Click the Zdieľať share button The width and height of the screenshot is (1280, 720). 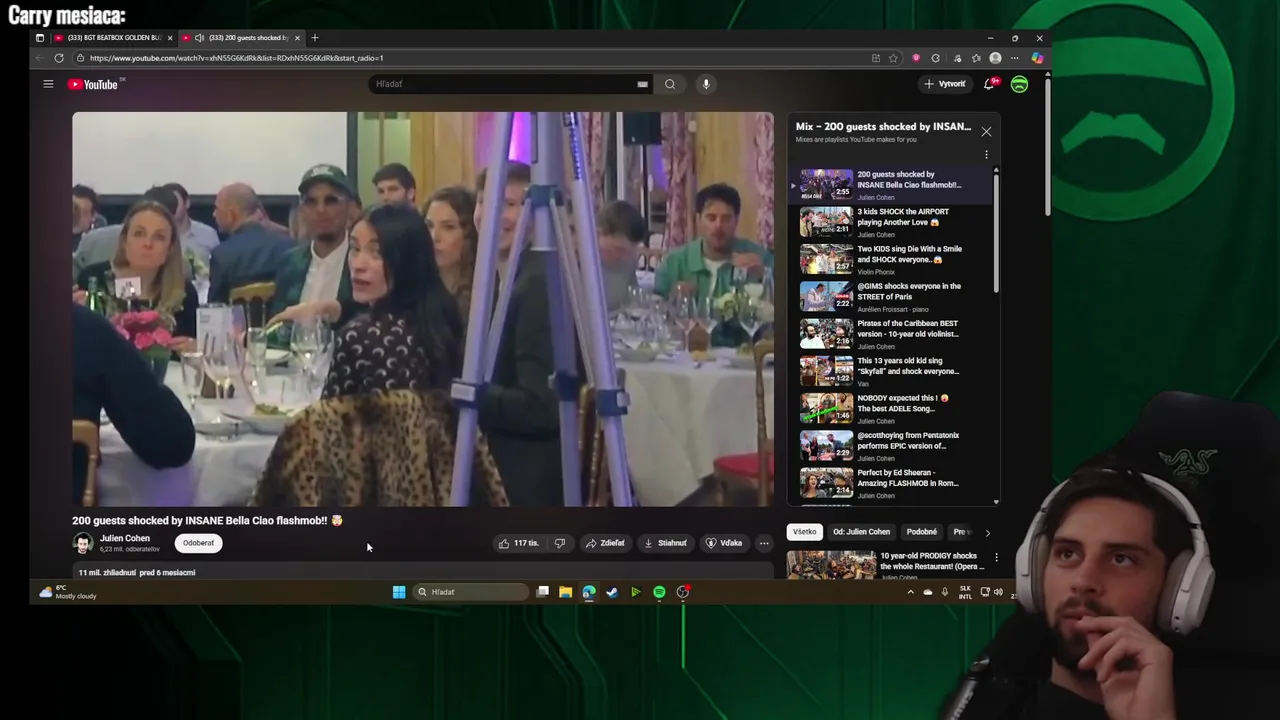(605, 543)
